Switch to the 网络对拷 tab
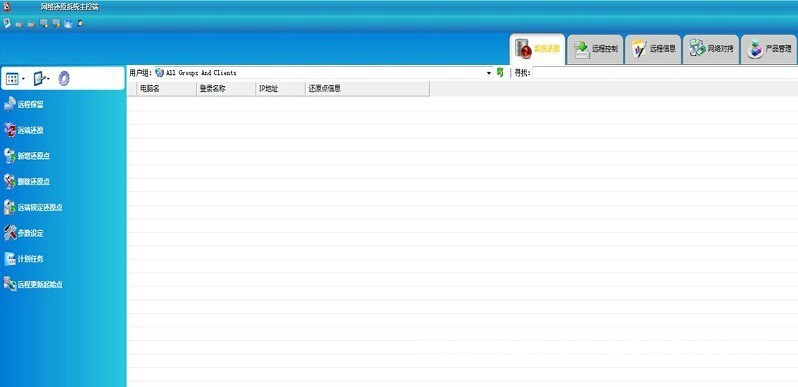Screen dimensions: 798x387 711,49
